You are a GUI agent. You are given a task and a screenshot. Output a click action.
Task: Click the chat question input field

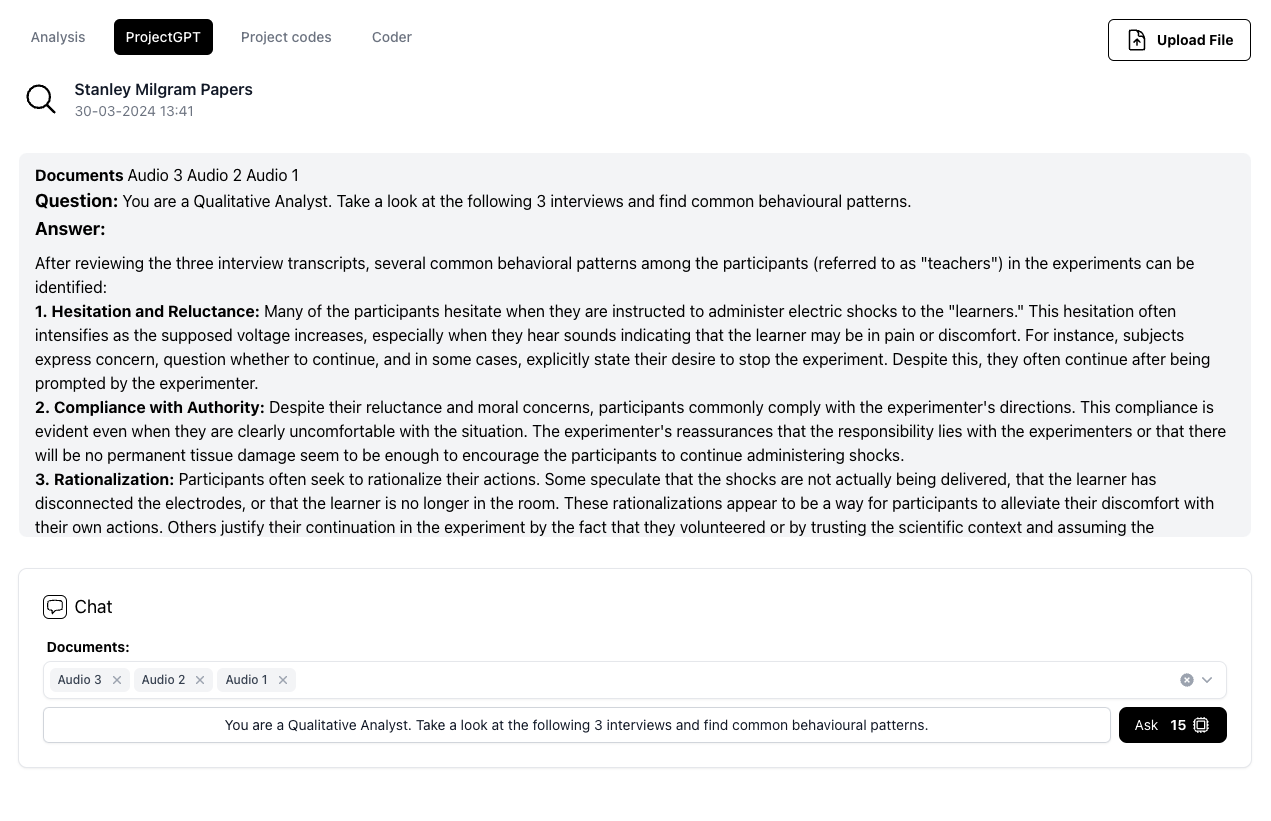(576, 725)
